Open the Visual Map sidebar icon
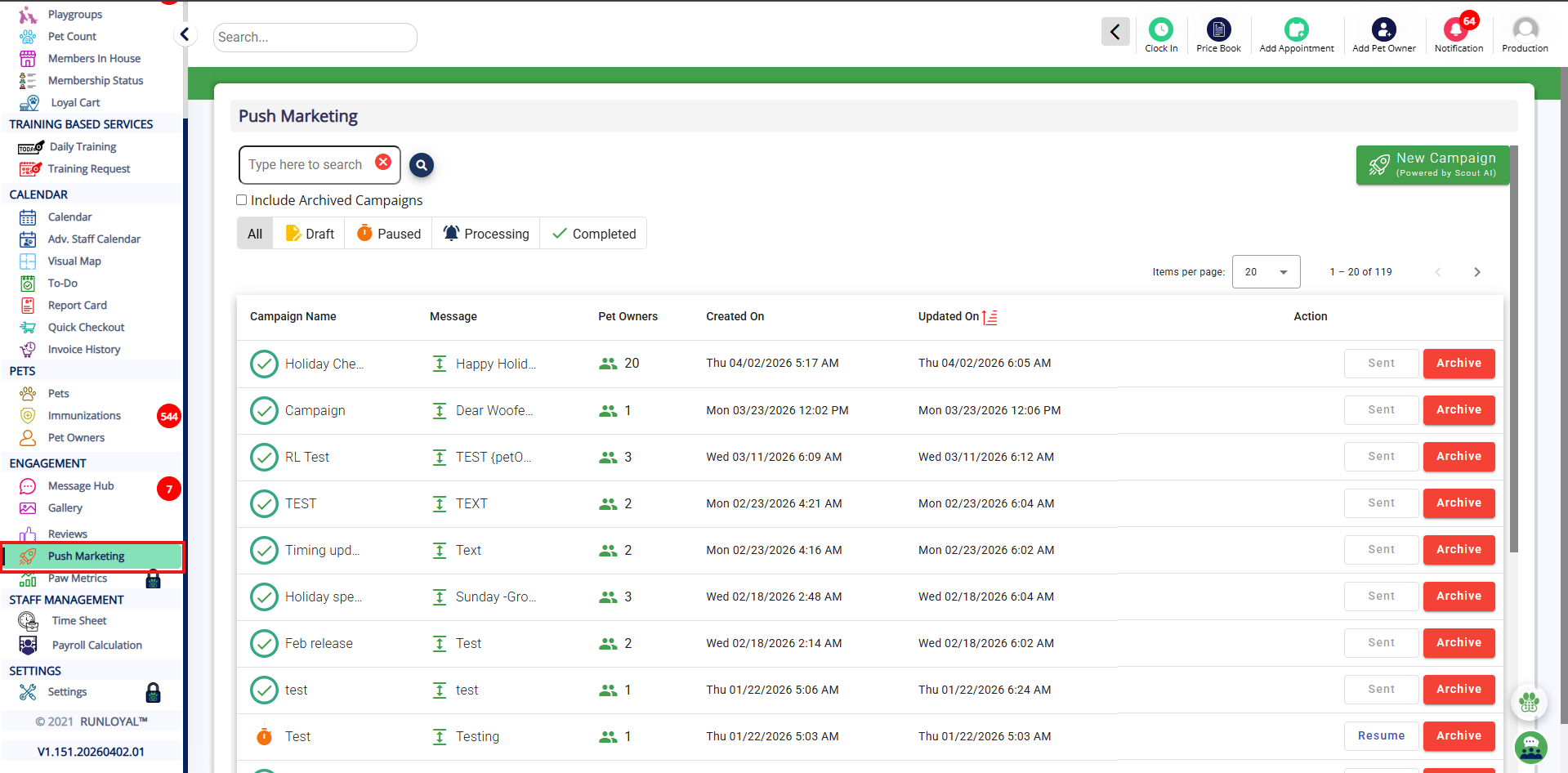Image resolution: width=1568 pixels, height=773 pixels. coord(28,261)
